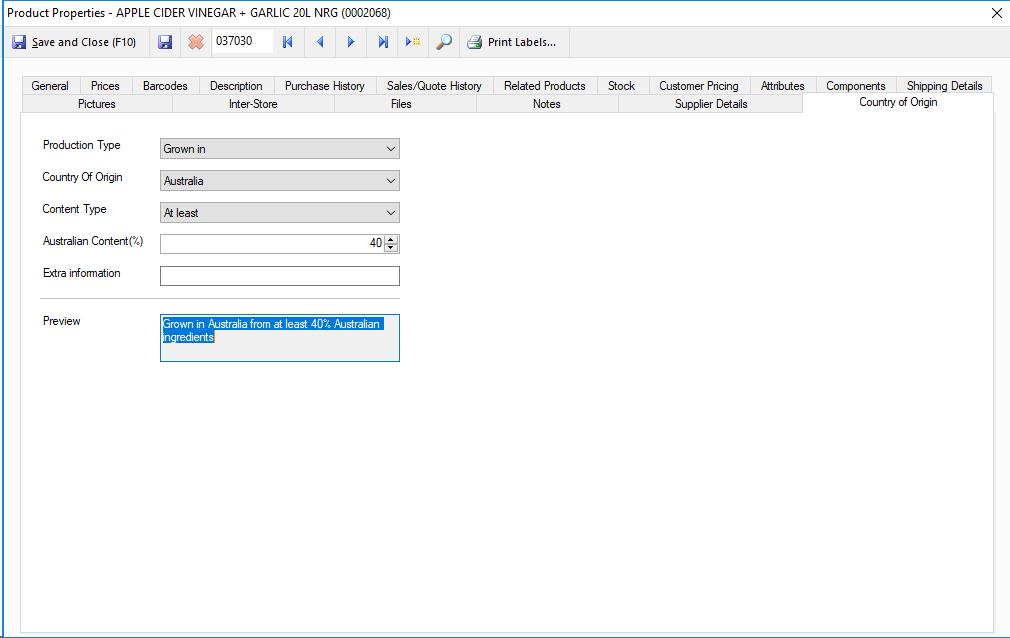This screenshot has width=1010, height=638.
Task: Save the product using floppy disk icon
Action: tap(165, 43)
